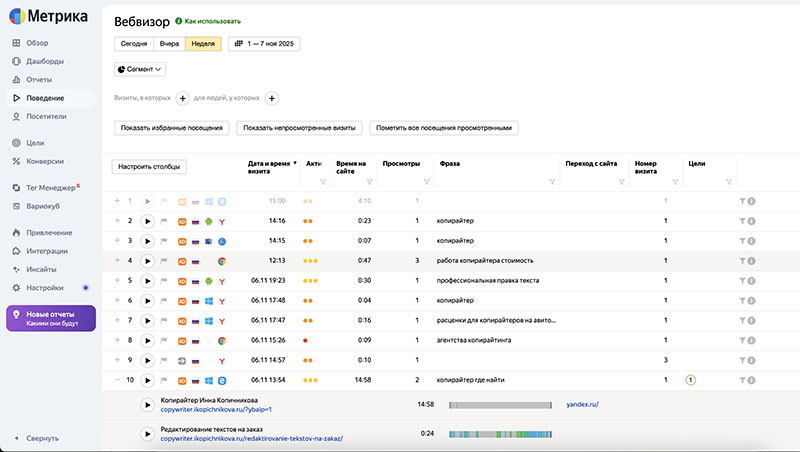The height and width of the screenshot is (452, 800).
Task: Flag visit 6 as favorite
Action: 164,301
